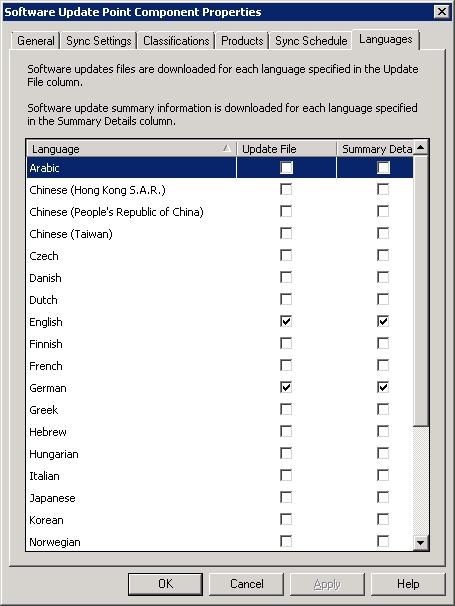455x606 pixels.
Task: Open the Classifications tab
Action: 176,41
